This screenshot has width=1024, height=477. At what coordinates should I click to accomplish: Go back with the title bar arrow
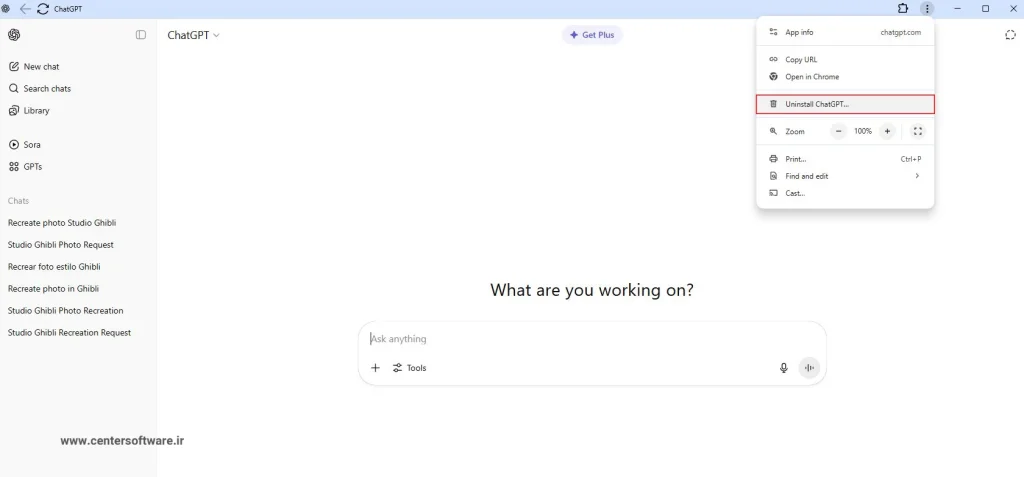pyautogui.click(x=25, y=8)
